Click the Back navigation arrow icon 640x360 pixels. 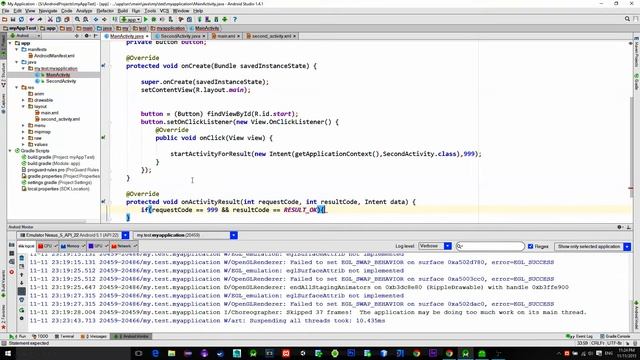click(96, 19)
